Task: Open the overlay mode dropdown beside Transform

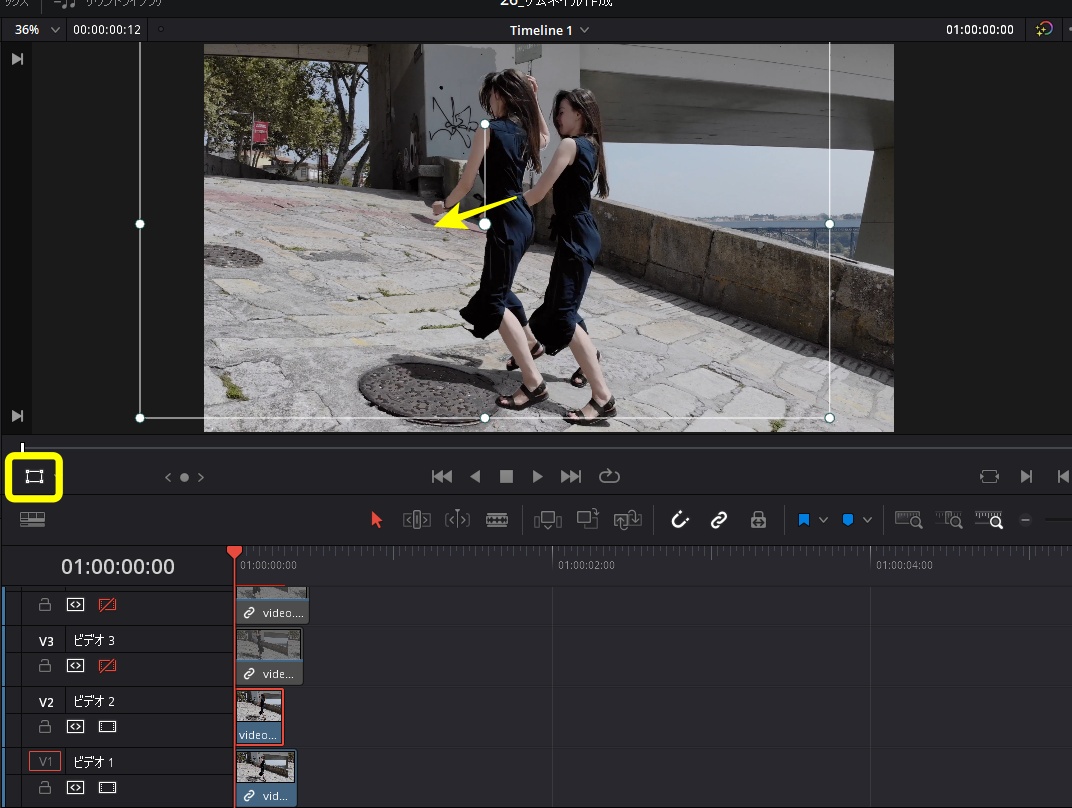Action: [56, 476]
